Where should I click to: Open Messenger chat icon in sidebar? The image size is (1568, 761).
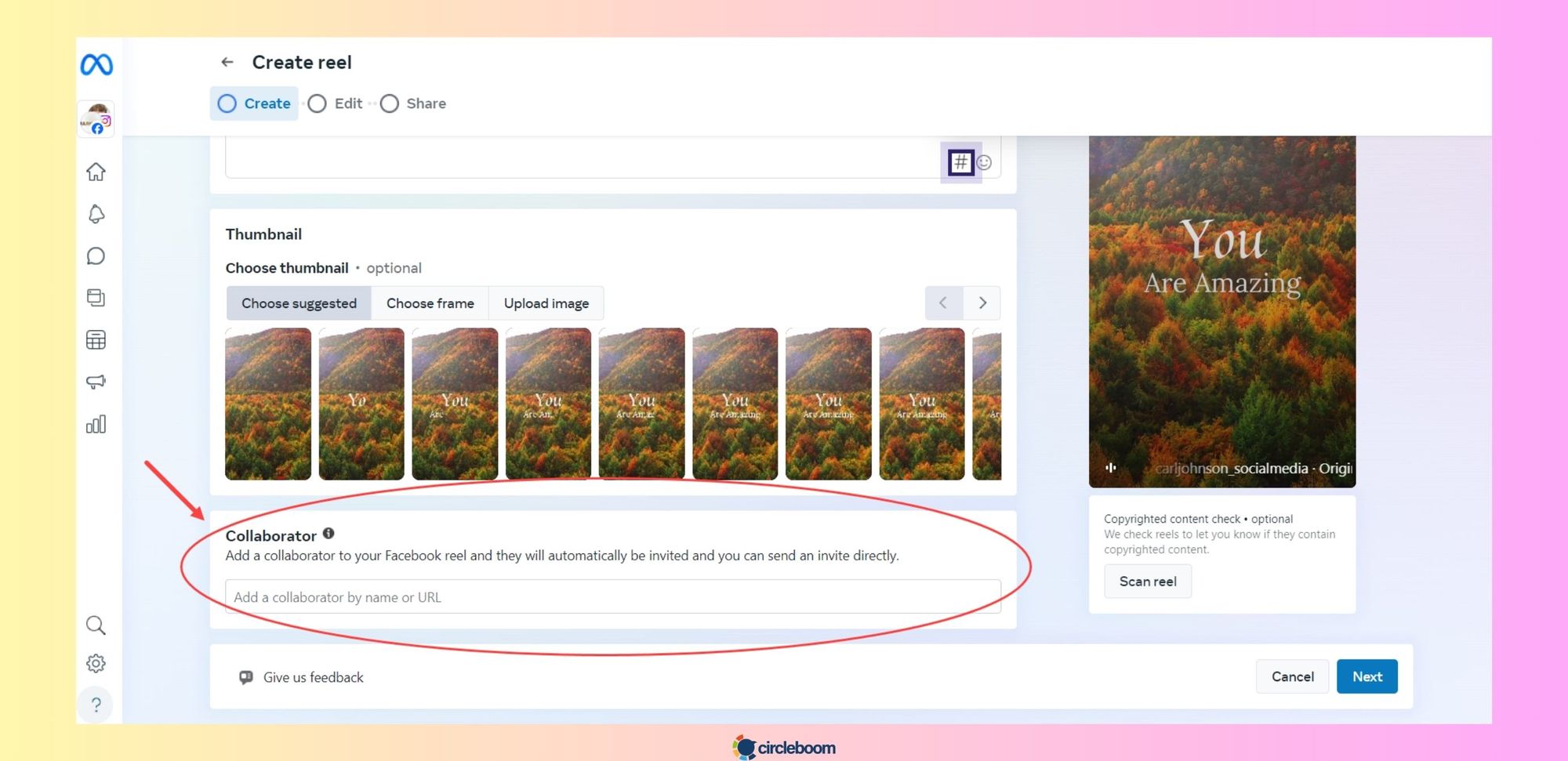tap(96, 255)
